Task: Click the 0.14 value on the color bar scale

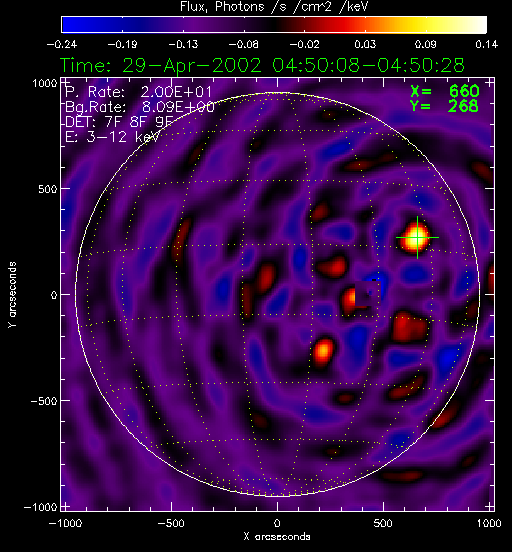Action: point(487,44)
